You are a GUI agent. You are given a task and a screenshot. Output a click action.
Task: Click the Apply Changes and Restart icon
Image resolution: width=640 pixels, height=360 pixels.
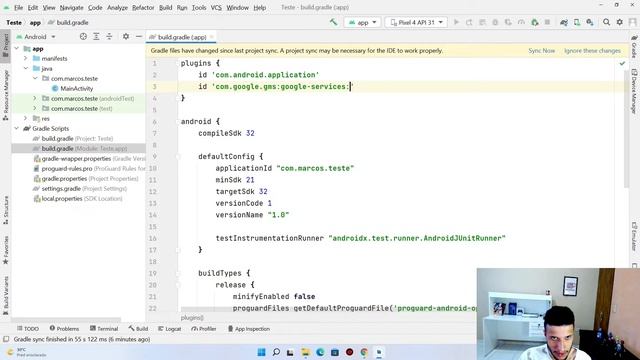click(x=469, y=22)
